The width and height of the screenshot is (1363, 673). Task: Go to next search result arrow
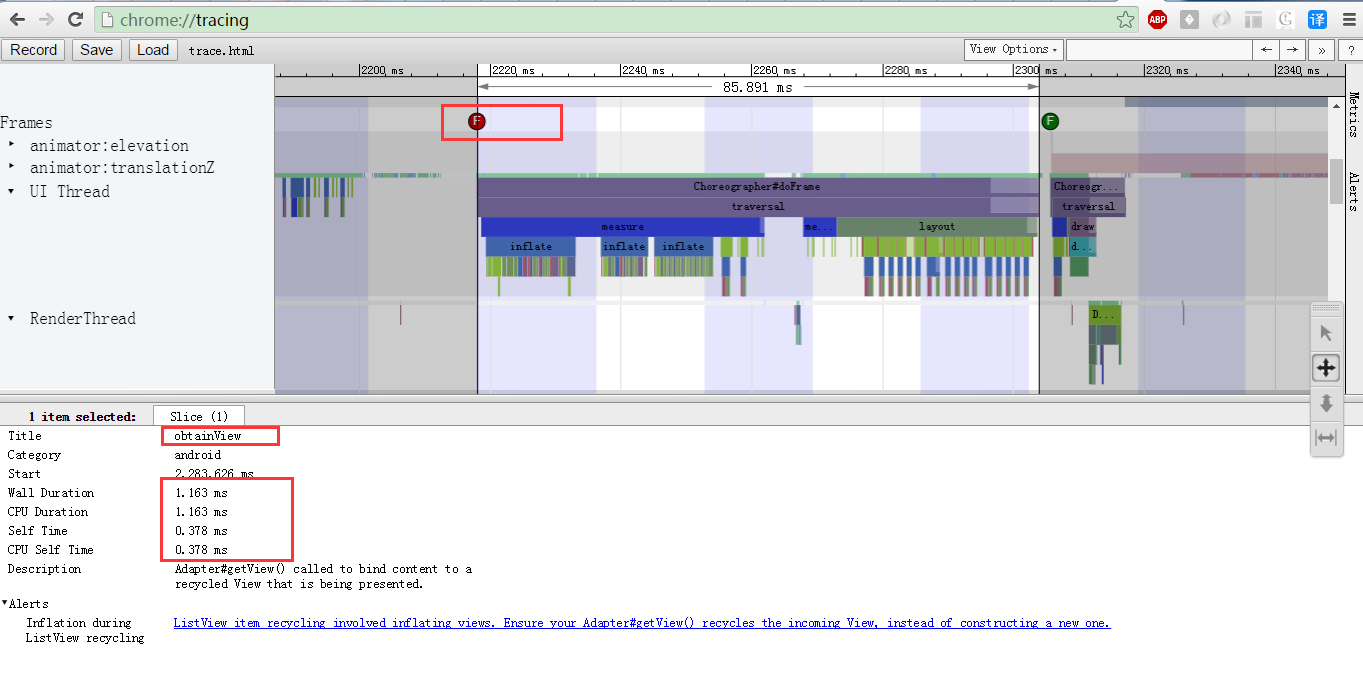(1293, 50)
